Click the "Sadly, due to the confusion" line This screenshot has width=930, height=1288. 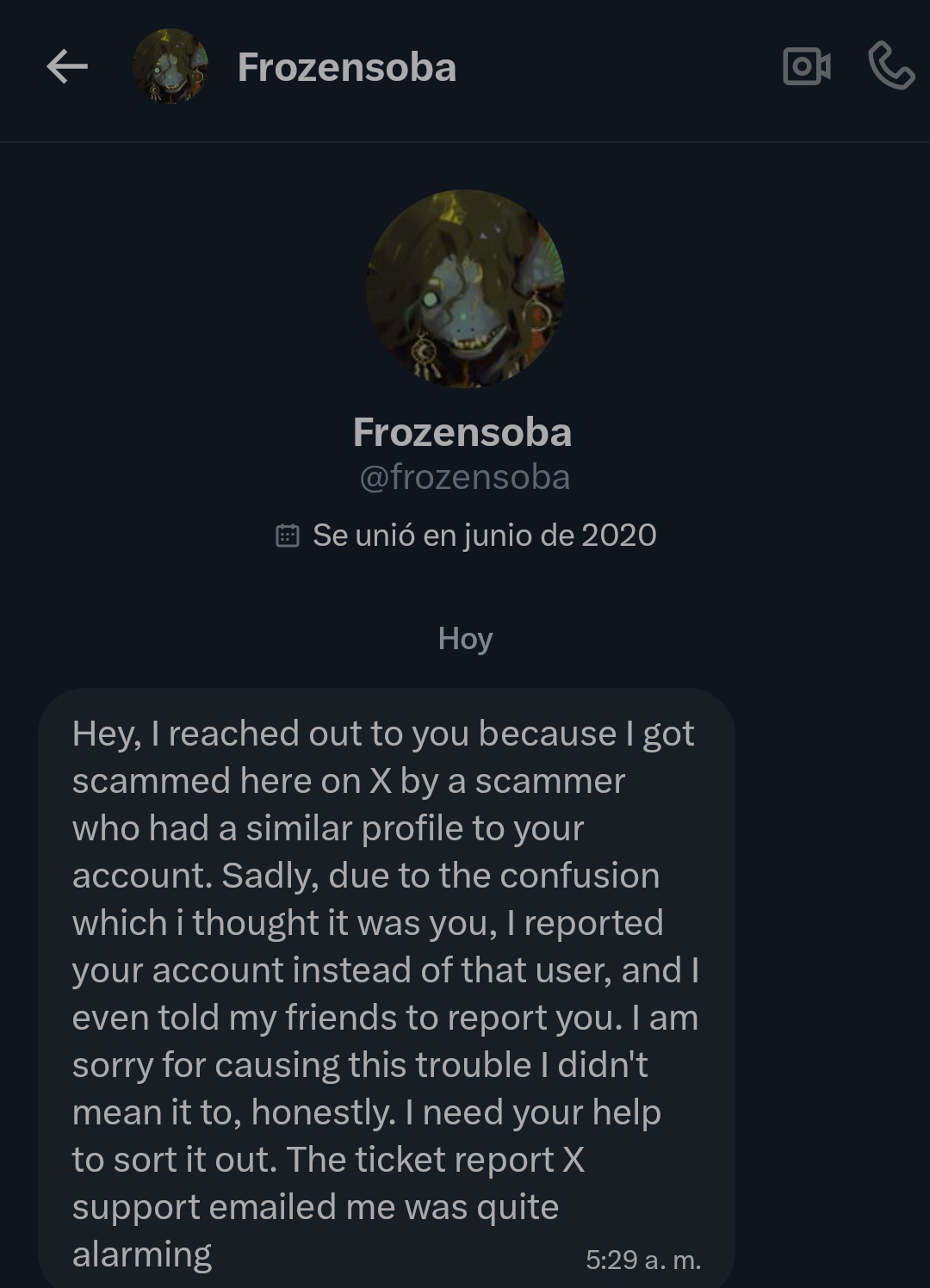click(x=440, y=876)
